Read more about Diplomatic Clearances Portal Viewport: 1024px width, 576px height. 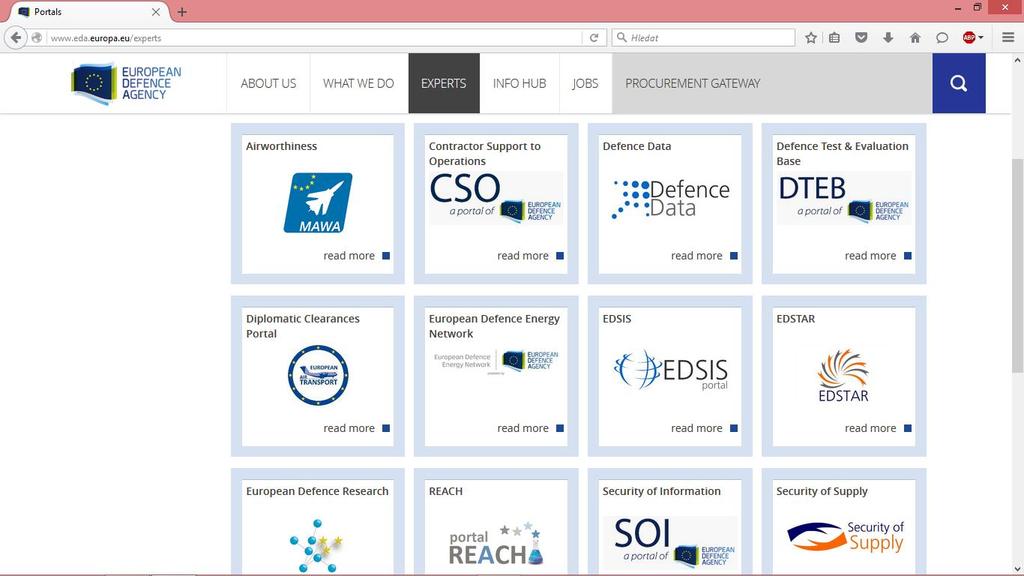click(357, 428)
